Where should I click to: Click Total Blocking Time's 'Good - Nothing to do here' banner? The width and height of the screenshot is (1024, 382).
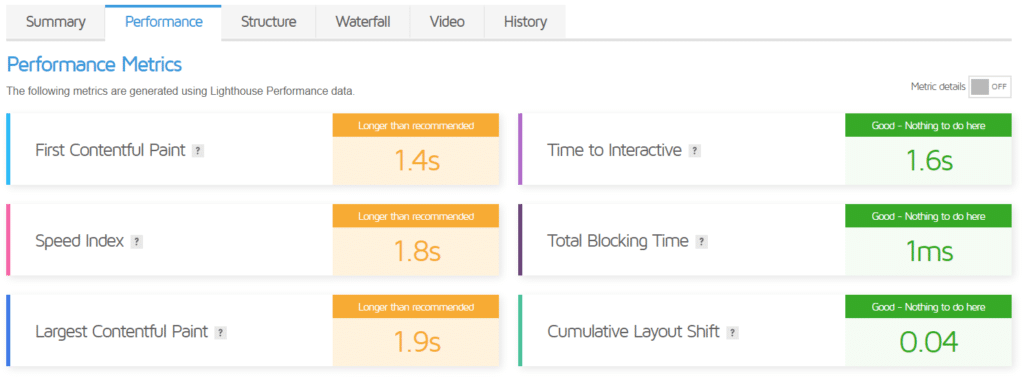(929, 216)
